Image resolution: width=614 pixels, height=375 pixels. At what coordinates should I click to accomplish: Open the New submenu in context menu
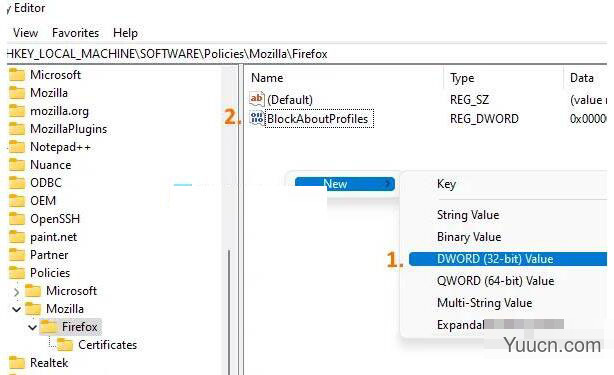pyautogui.click(x=345, y=184)
